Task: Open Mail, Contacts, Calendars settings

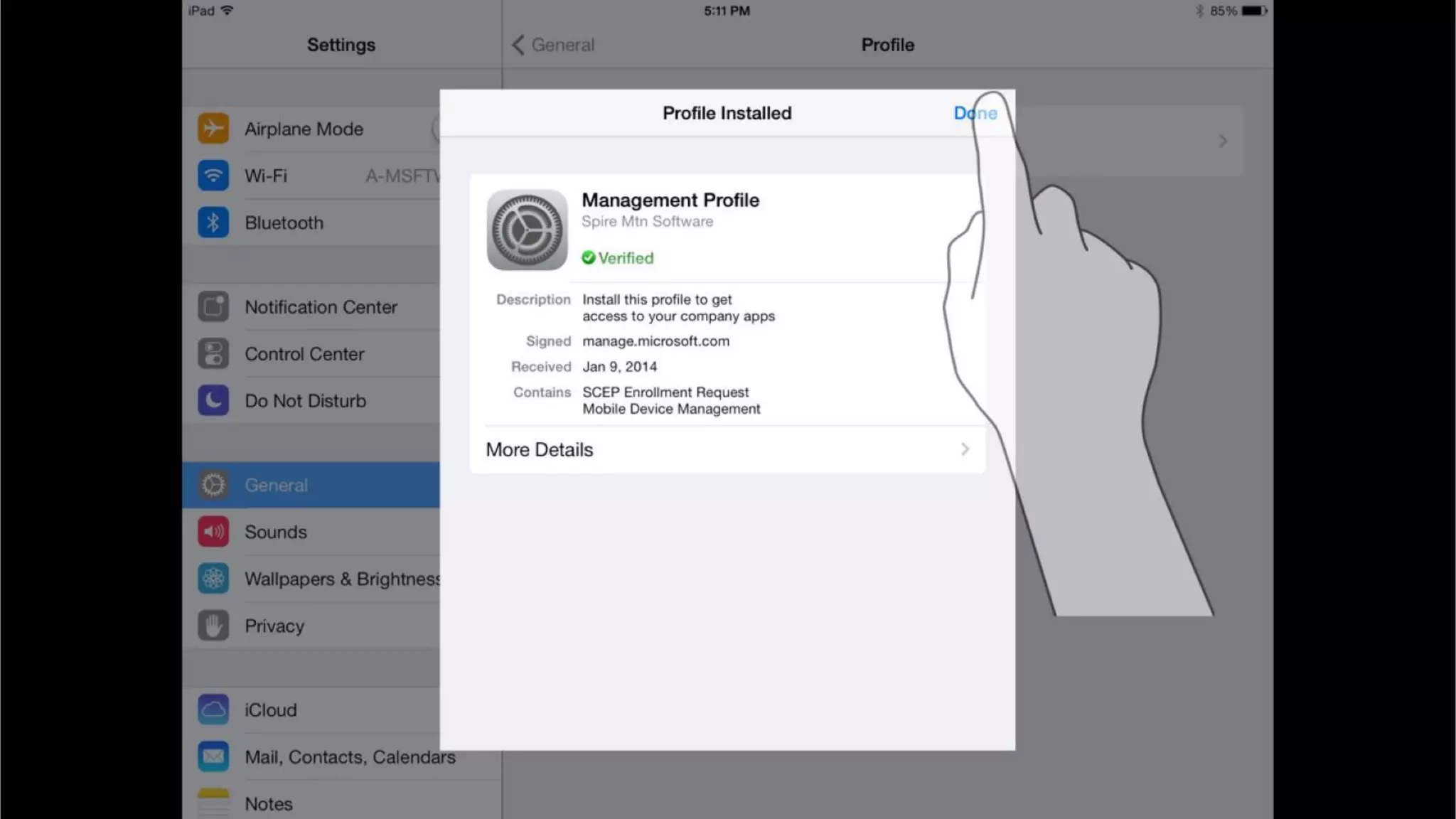Action: click(x=349, y=756)
